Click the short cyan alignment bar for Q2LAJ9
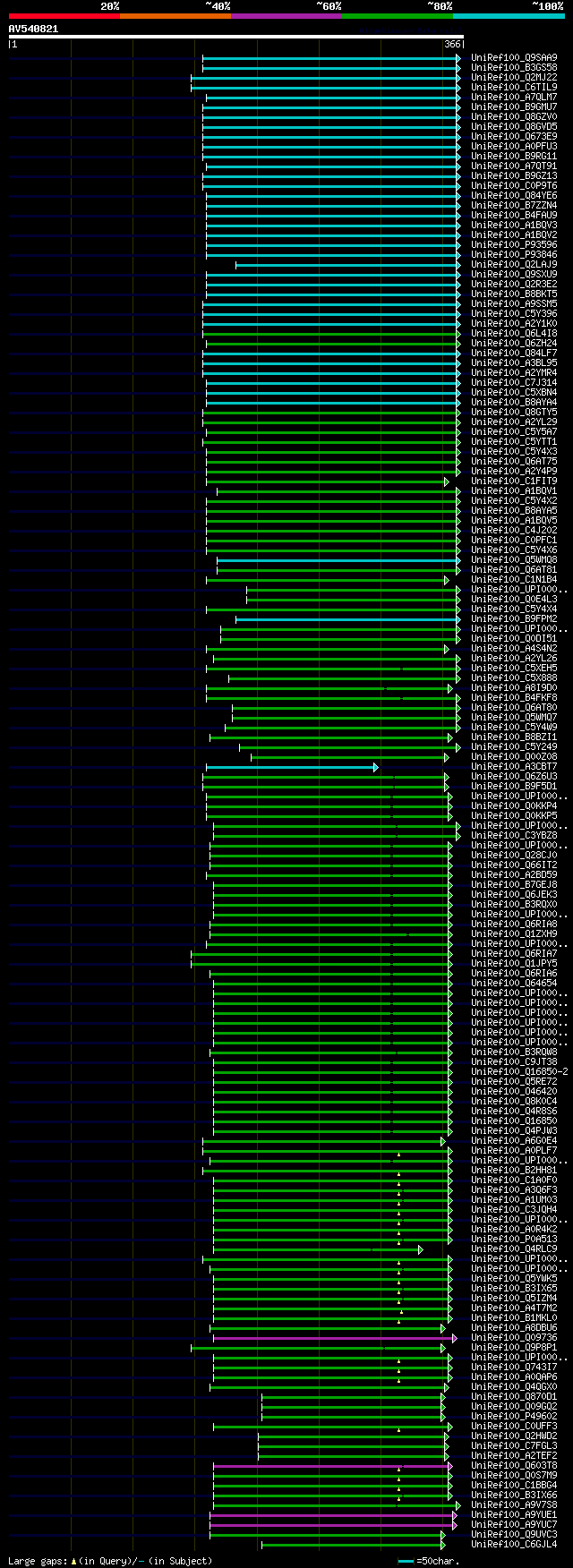 pos(347,265)
